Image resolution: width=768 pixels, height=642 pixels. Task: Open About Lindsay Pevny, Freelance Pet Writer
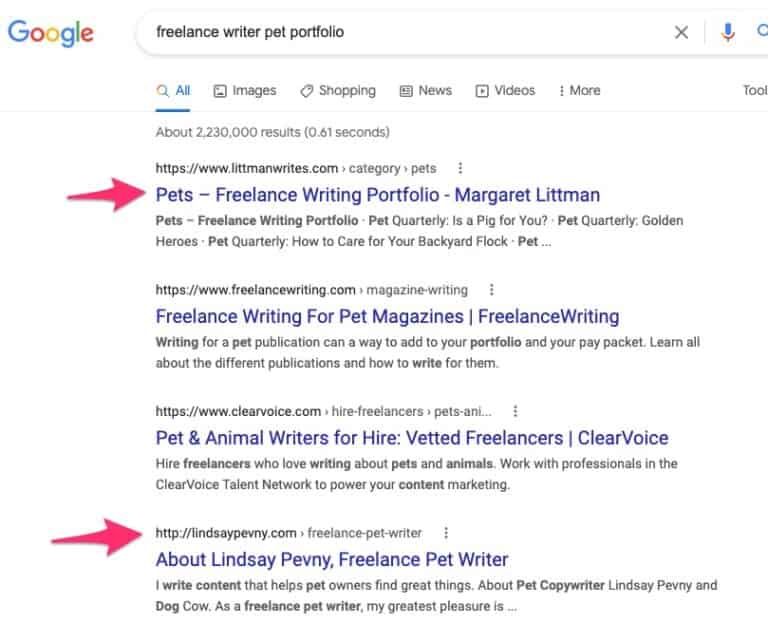(x=332, y=559)
